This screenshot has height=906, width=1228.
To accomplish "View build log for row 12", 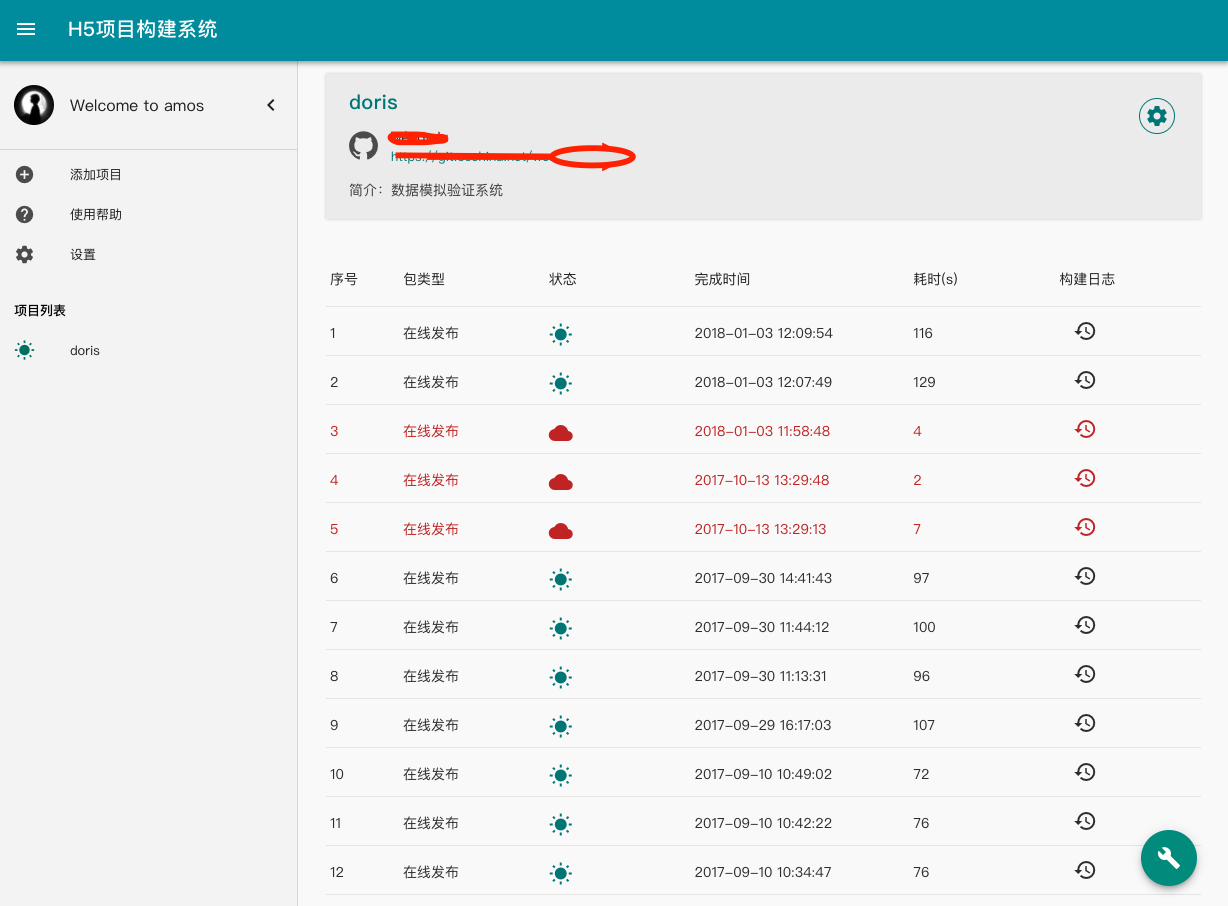I will 1085,870.
